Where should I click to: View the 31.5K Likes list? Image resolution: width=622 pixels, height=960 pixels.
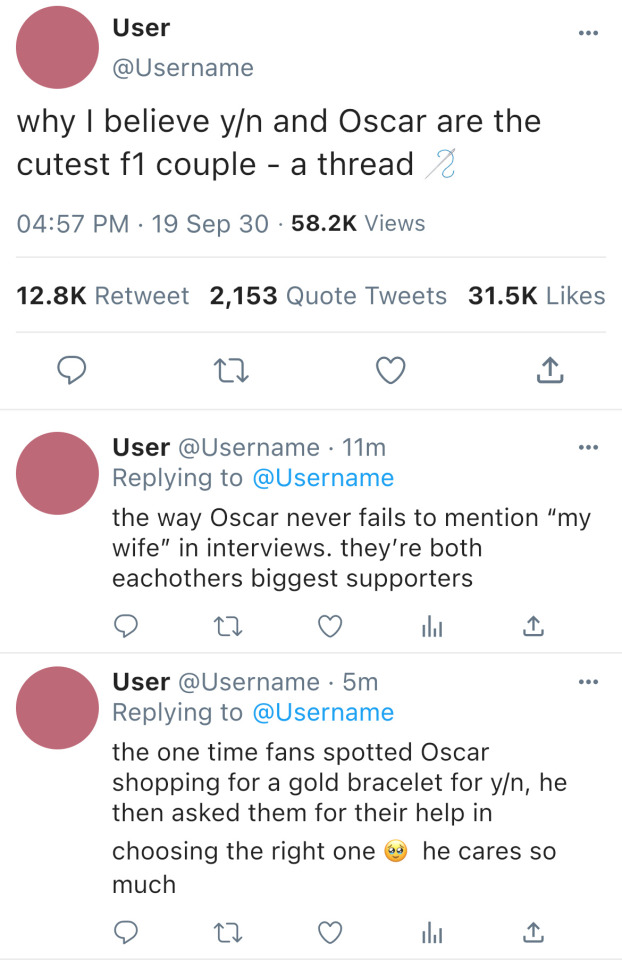pos(536,296)
